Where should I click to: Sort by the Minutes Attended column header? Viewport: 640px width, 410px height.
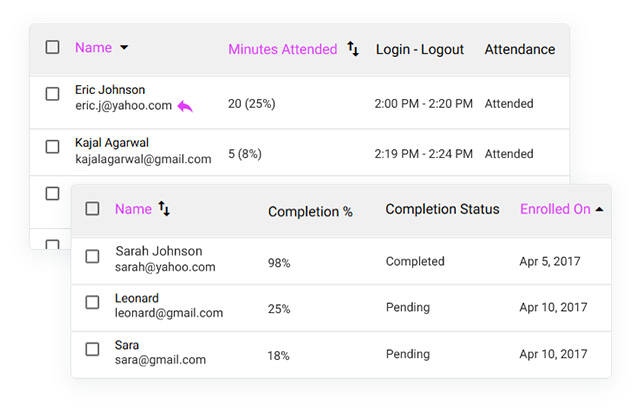282,49
